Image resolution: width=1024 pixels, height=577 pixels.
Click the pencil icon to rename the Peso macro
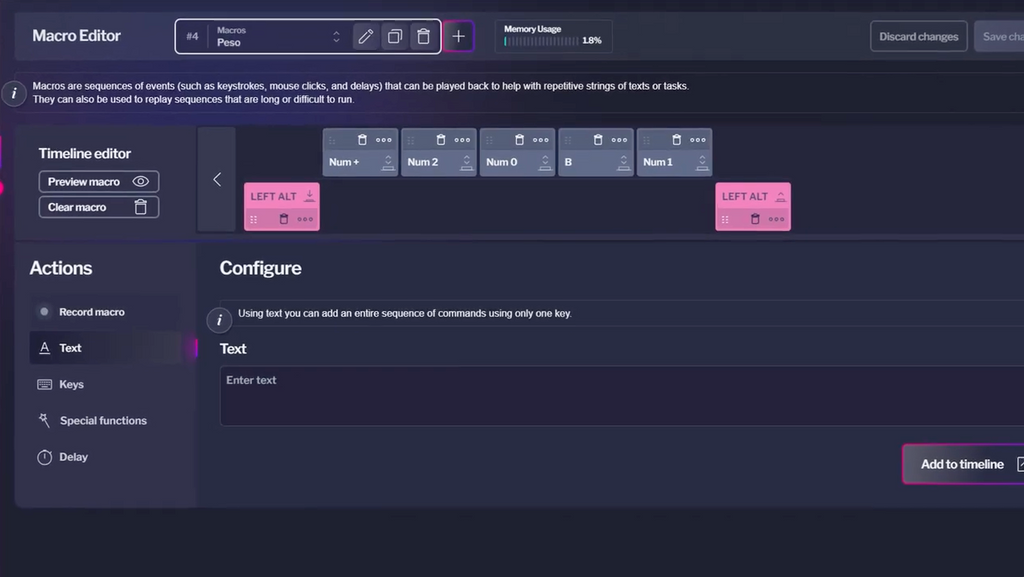coord(366,37)
